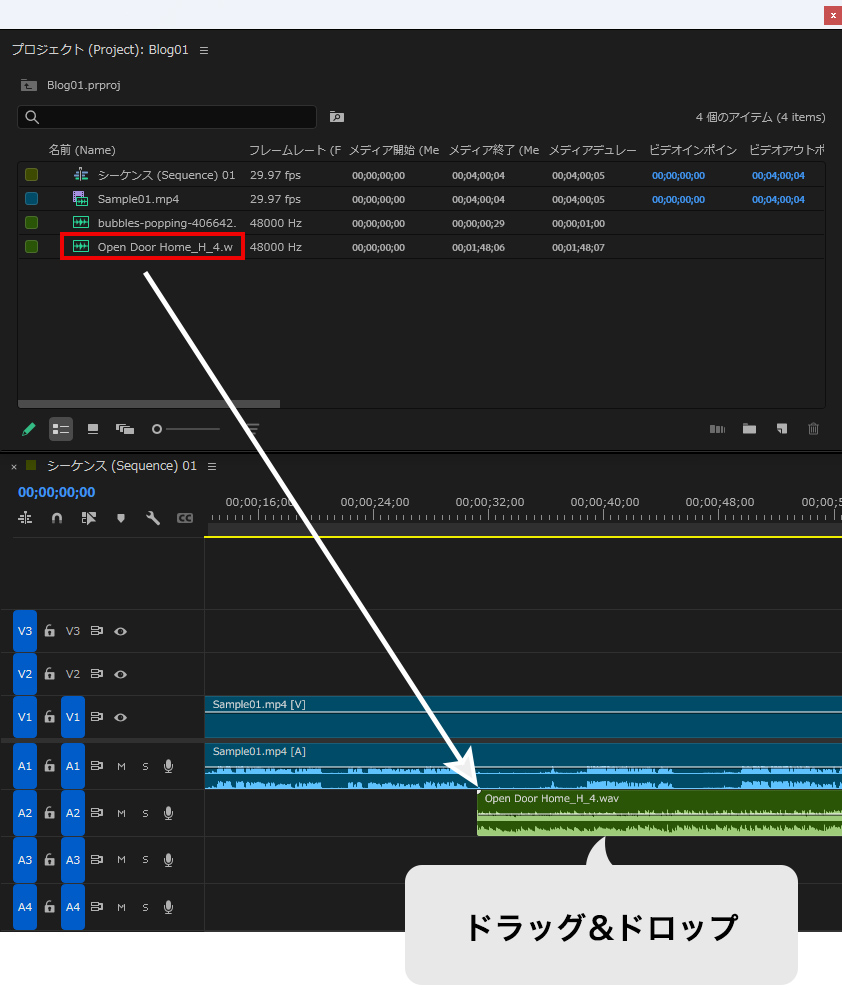
Task: Open Sequence 01 panel menu
Action: pos(212,467)
